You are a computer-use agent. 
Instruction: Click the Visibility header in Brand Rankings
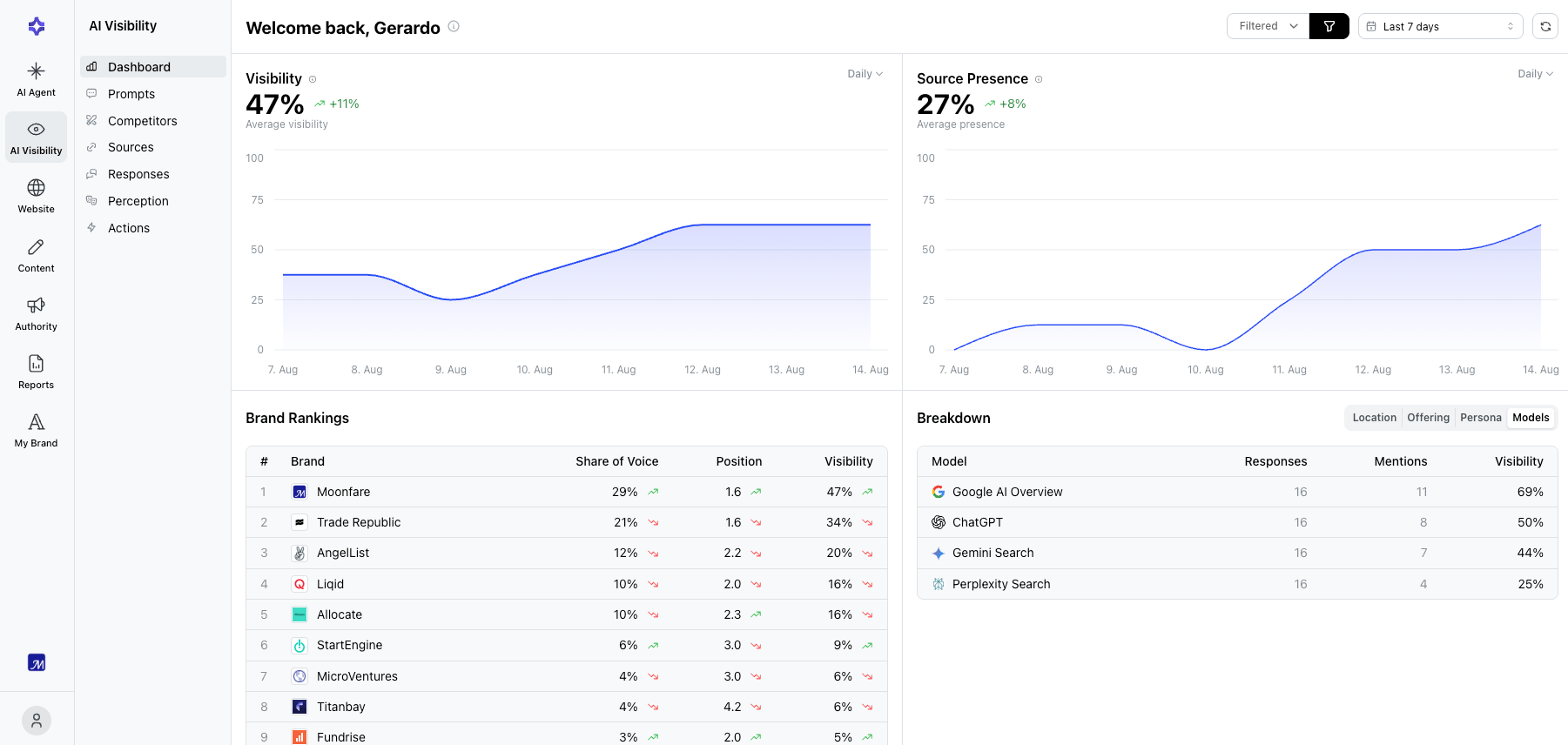tap(848, 461)
